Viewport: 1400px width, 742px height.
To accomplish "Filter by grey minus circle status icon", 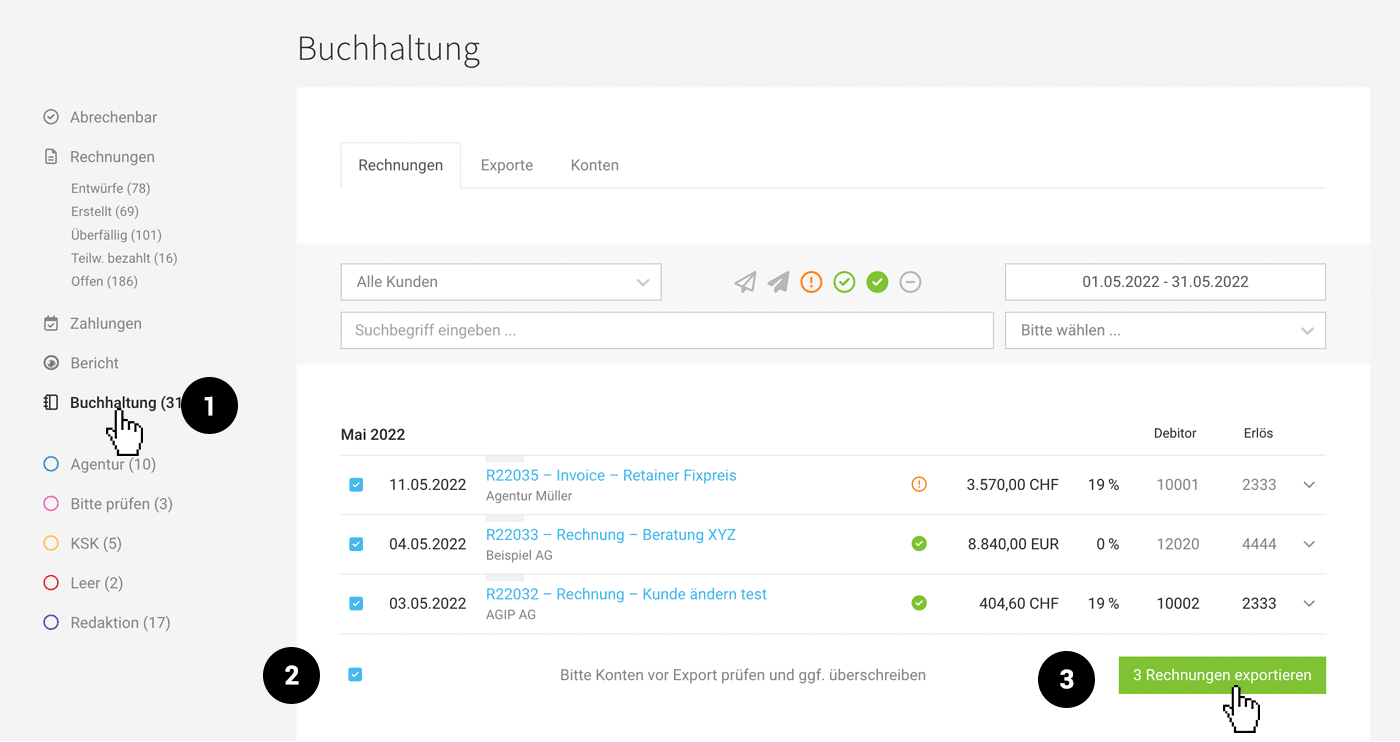I will pos(910,282).
